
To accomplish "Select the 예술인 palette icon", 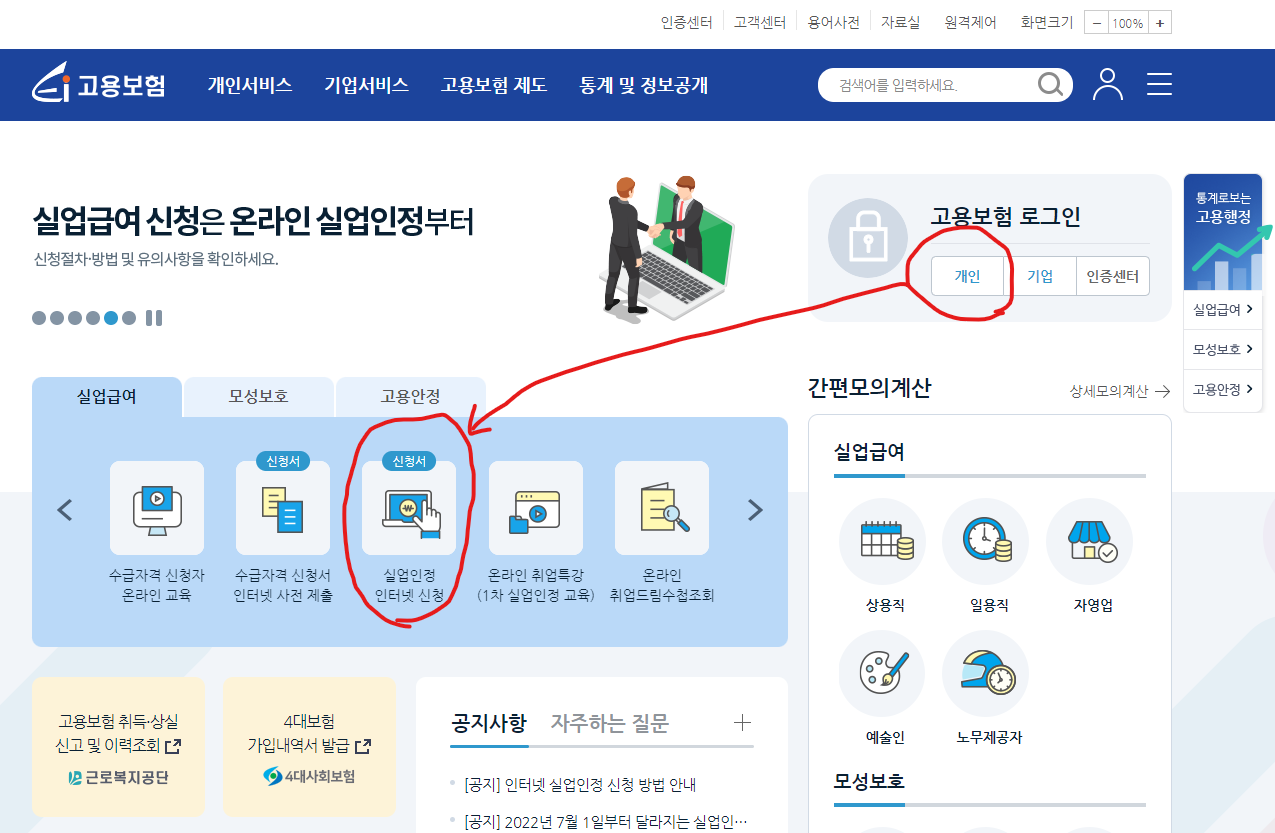I will click(x=882, y=673).
